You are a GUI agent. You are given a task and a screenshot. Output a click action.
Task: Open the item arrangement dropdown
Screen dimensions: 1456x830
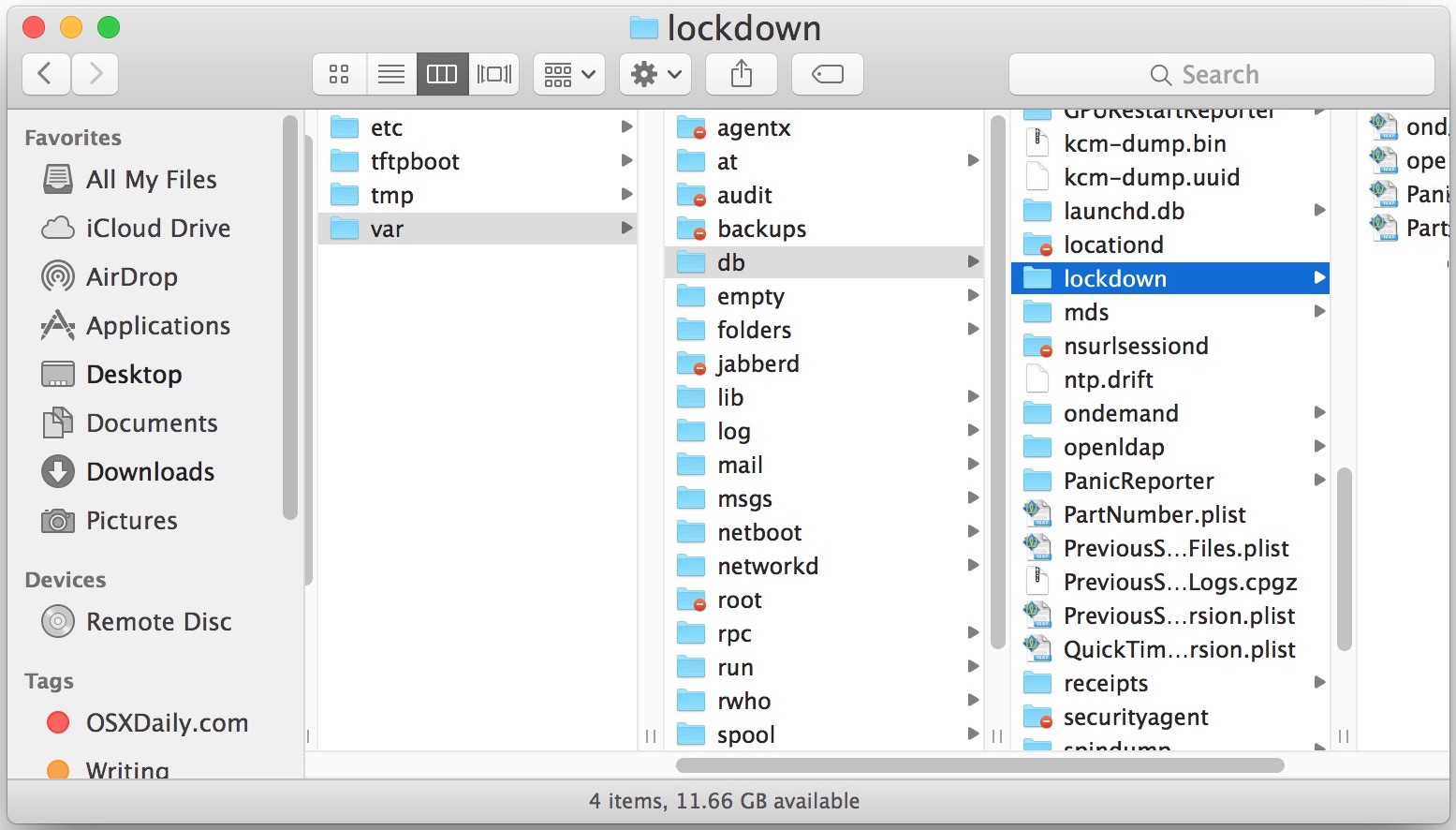(568, 73)
